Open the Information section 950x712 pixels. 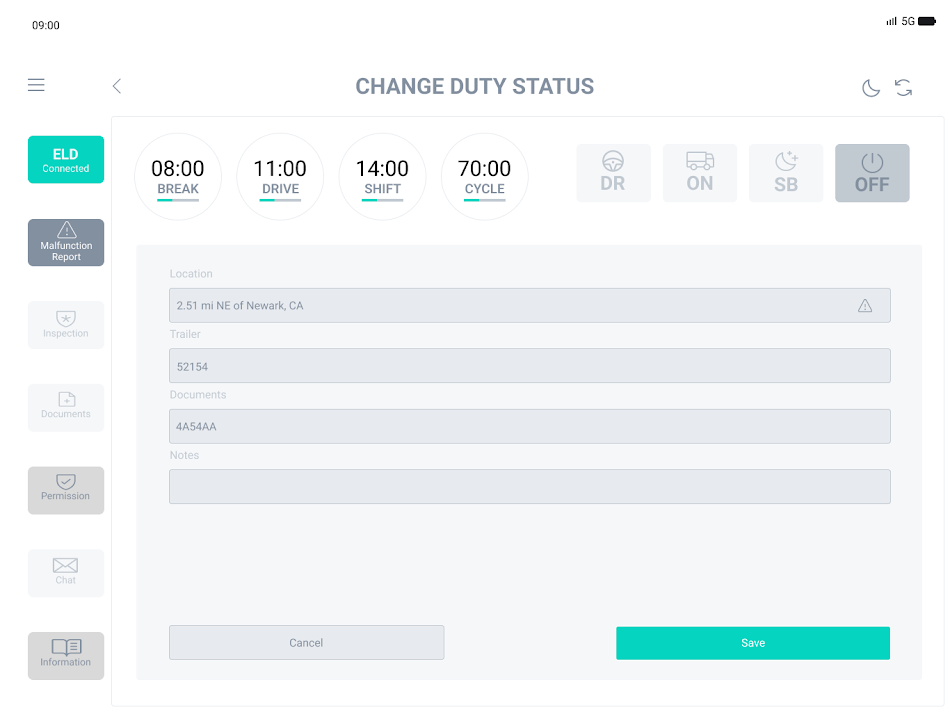(66, 655)
